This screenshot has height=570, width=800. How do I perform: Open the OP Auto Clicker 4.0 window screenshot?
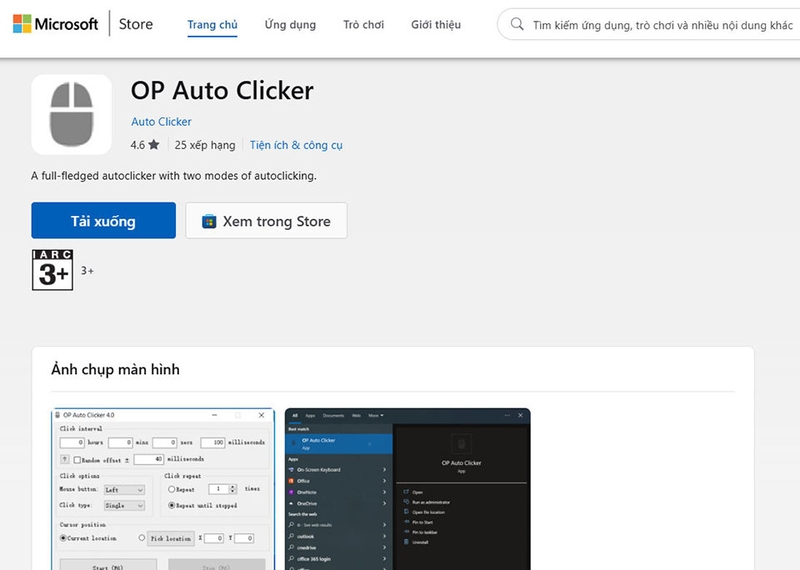coord(163,489)
